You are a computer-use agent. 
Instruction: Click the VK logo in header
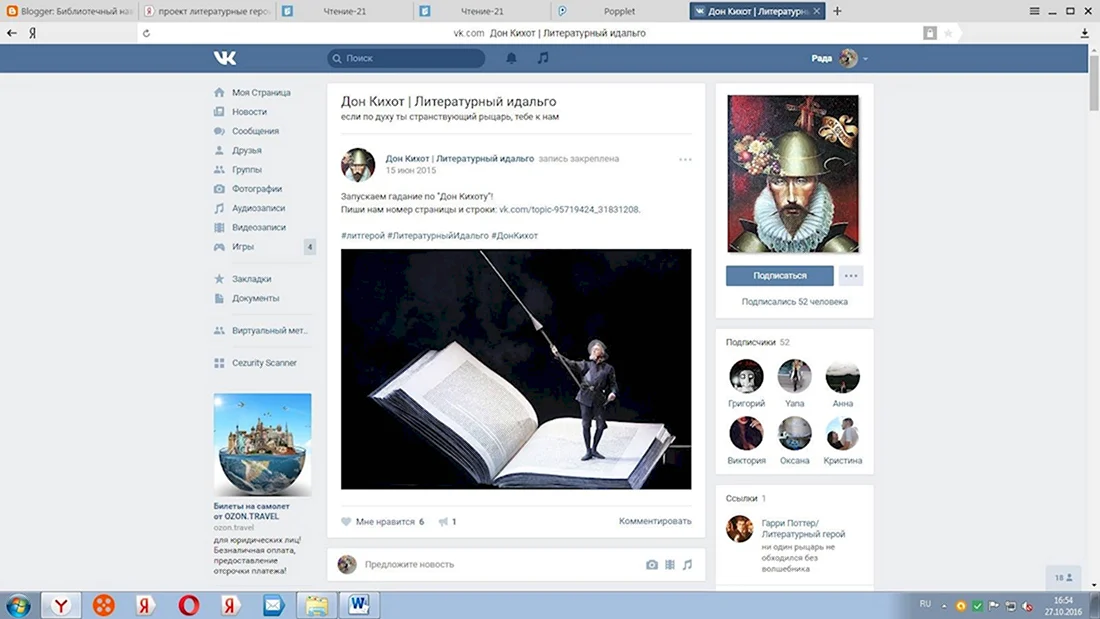(x=224, y=58)
